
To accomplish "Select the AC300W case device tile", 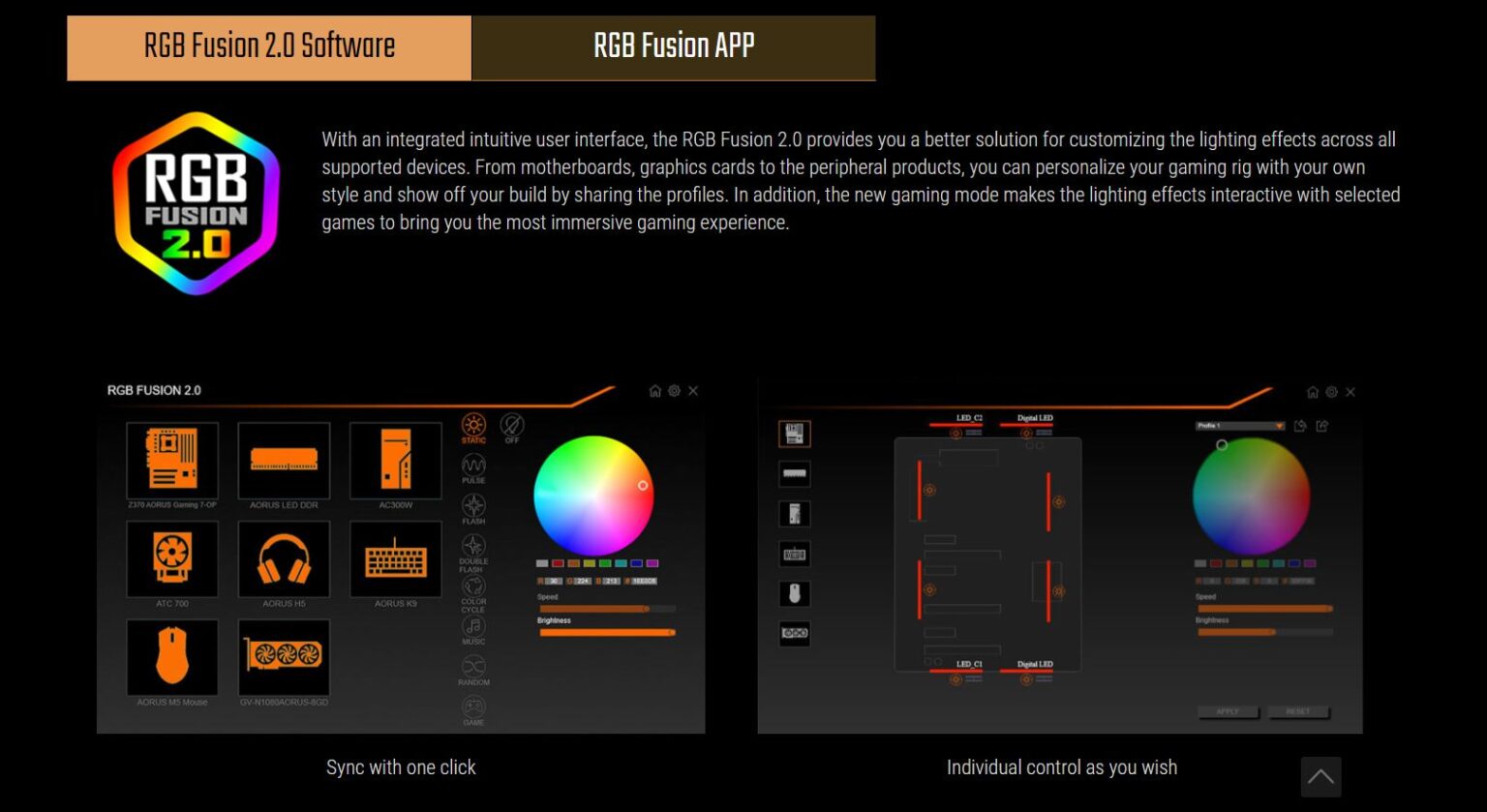I will coord(396,460).
